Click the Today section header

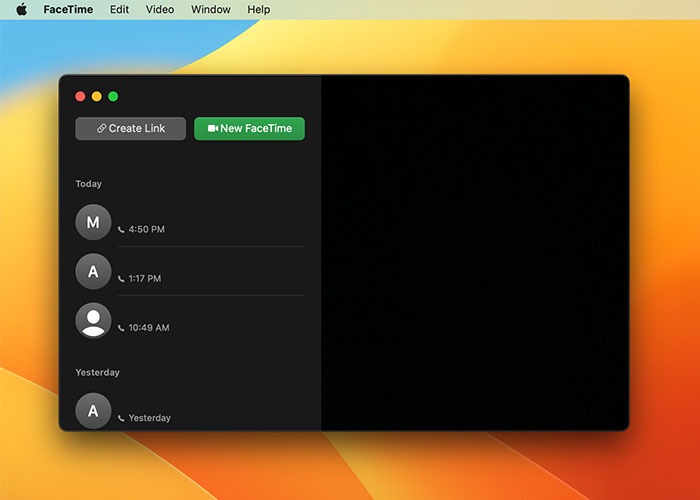tap(88, 184)
